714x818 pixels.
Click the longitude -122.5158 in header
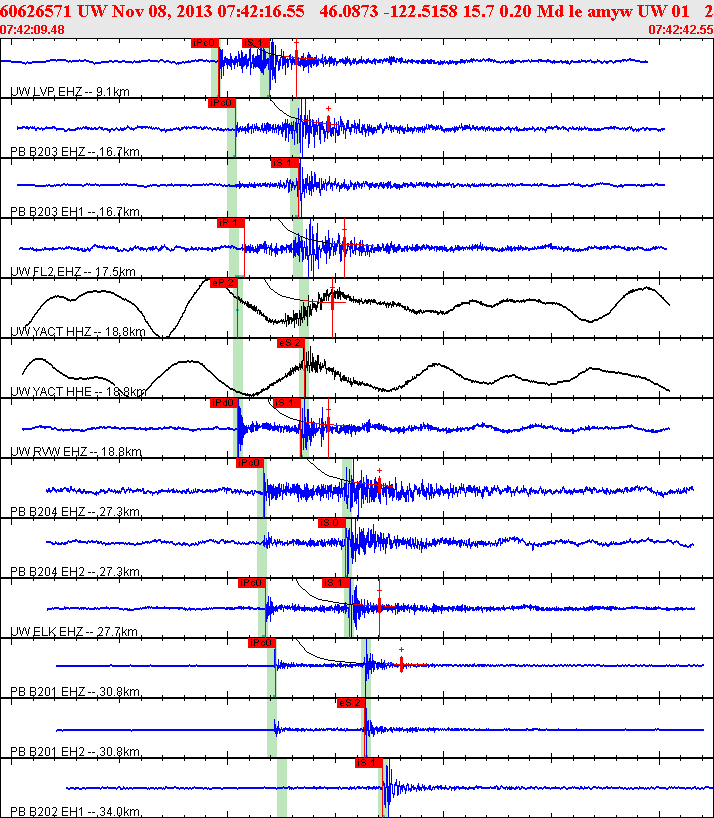coord(421,11)
